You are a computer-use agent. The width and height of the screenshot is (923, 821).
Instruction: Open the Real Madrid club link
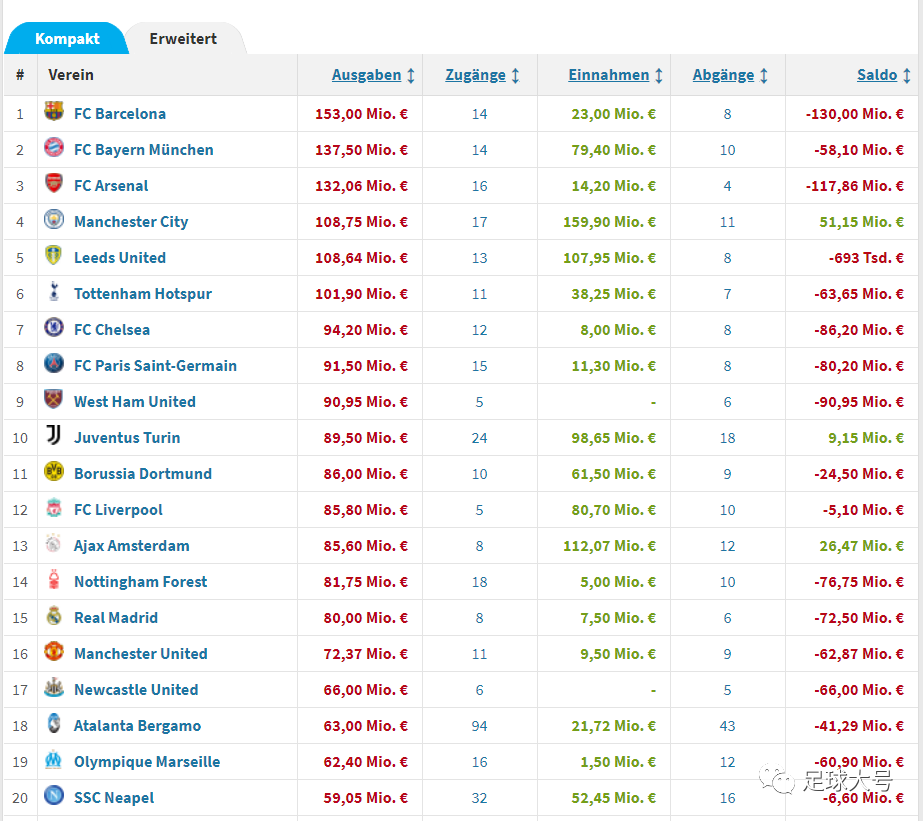click(x=115, y=617)
